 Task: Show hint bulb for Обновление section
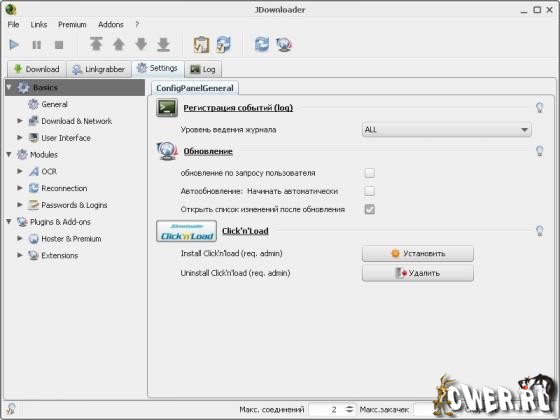[540, 151]
